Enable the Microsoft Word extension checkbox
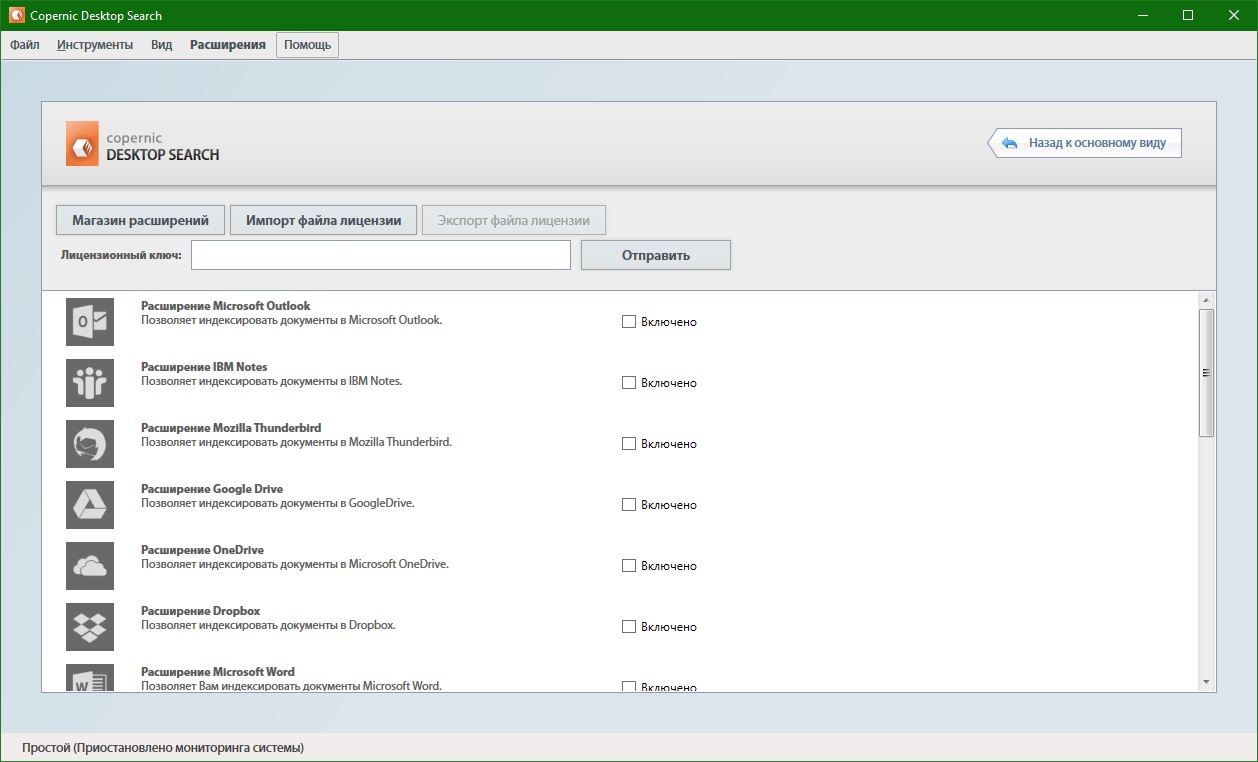This screenshot has width=1258, height=762. [629, 687]
